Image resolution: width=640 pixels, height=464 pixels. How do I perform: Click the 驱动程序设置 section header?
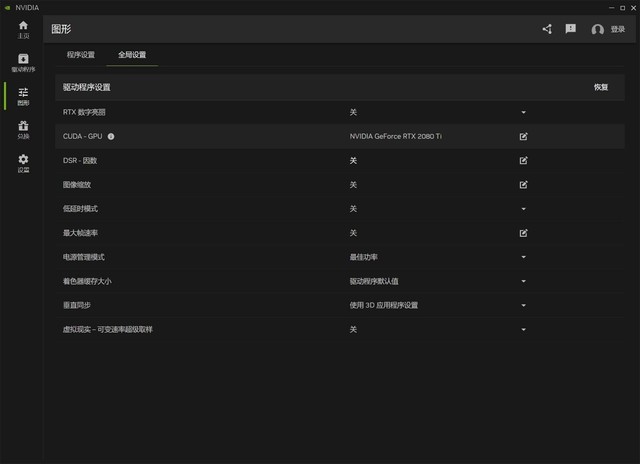(87, 87)
